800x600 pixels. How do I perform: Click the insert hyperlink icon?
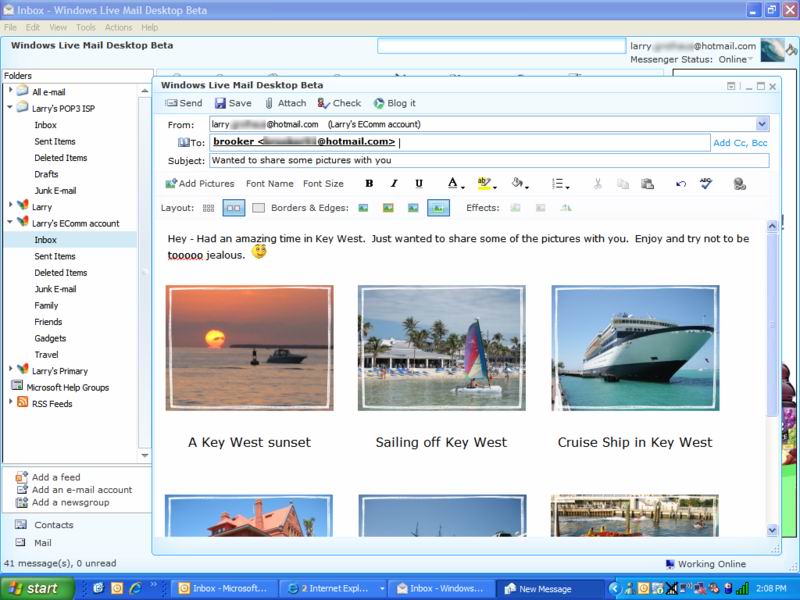pos(739,184)
